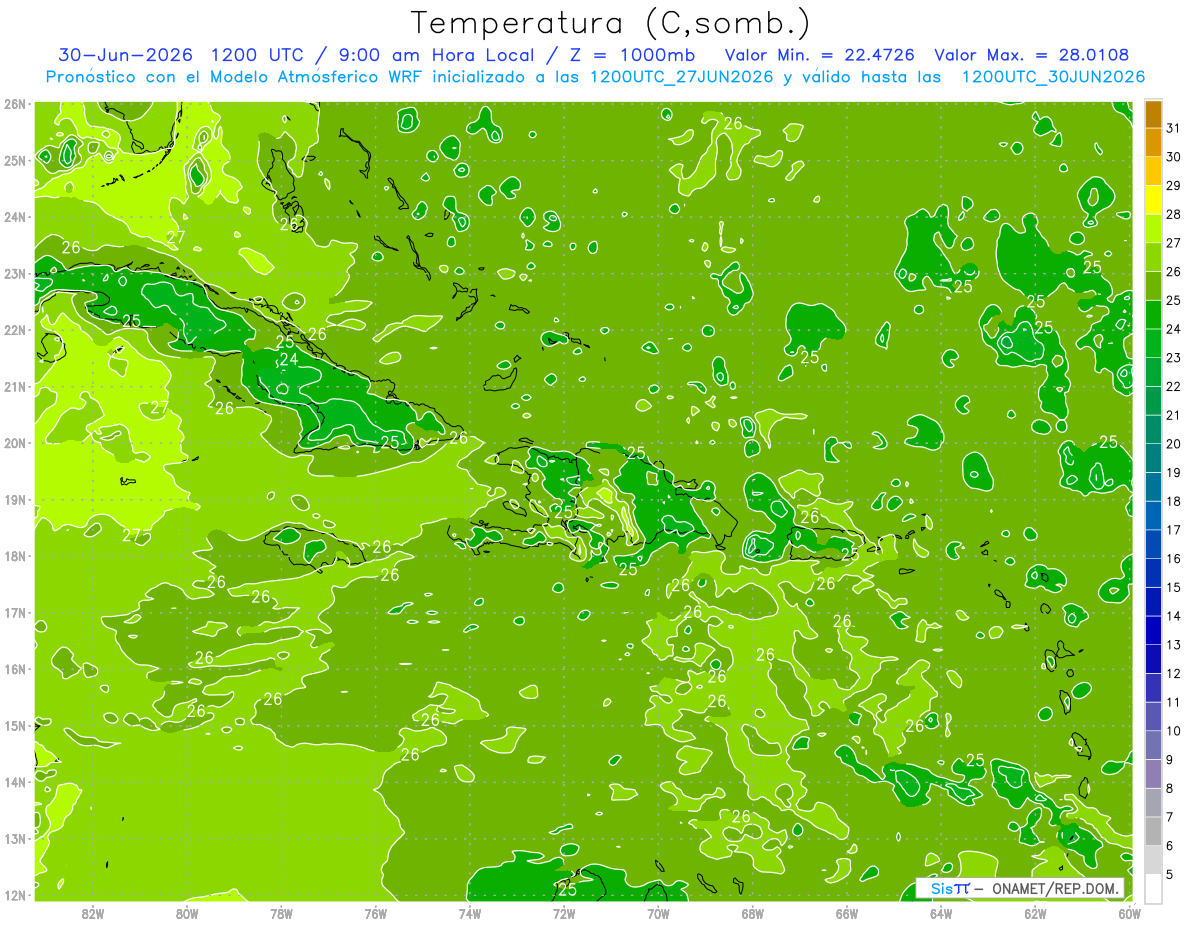The width and height of the screenshot is (1200, 927).
Task: Click the 60W longitude axis label
Action: (1130, 913)
